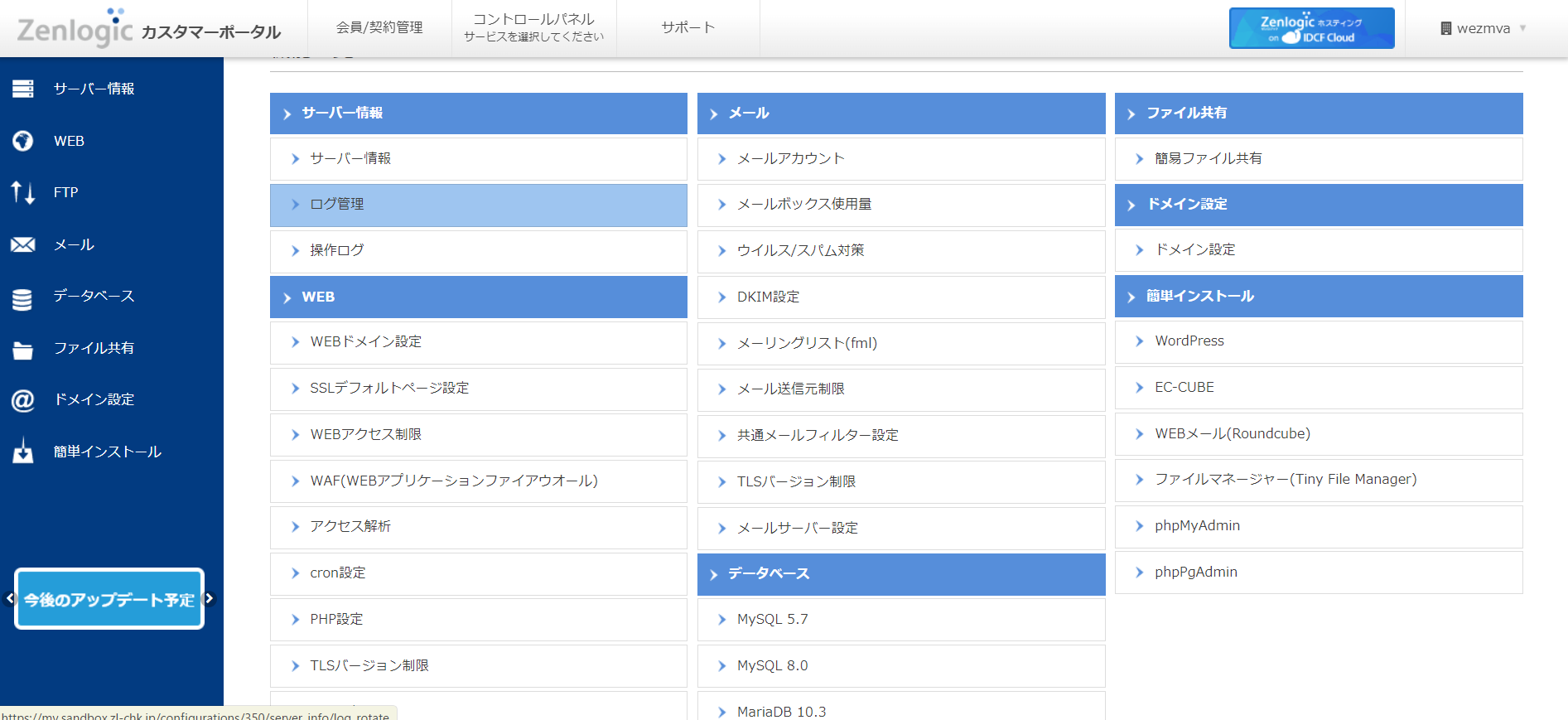The width and height of the screenshot is (1568, 720).
Task: Open the サポート menu
Action: [x=688, y=28]
